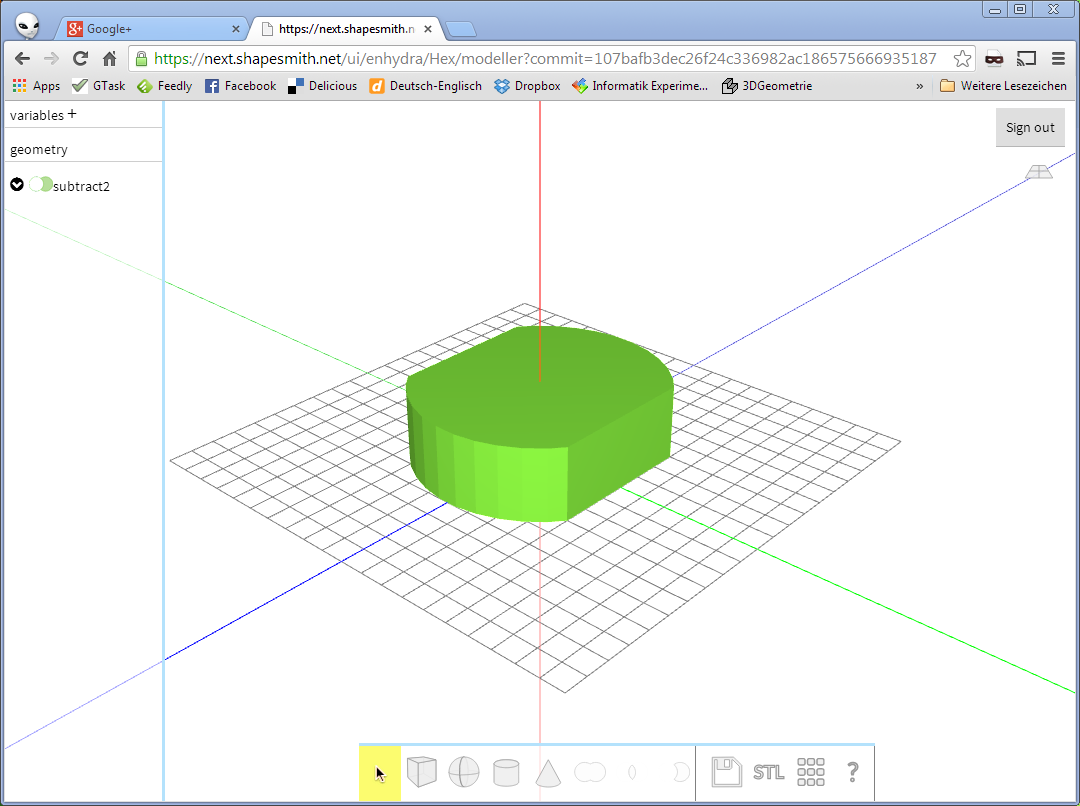The image size is (1080, 806).
Task: Pick the cone primitive tool
Action: pos(548,772)
